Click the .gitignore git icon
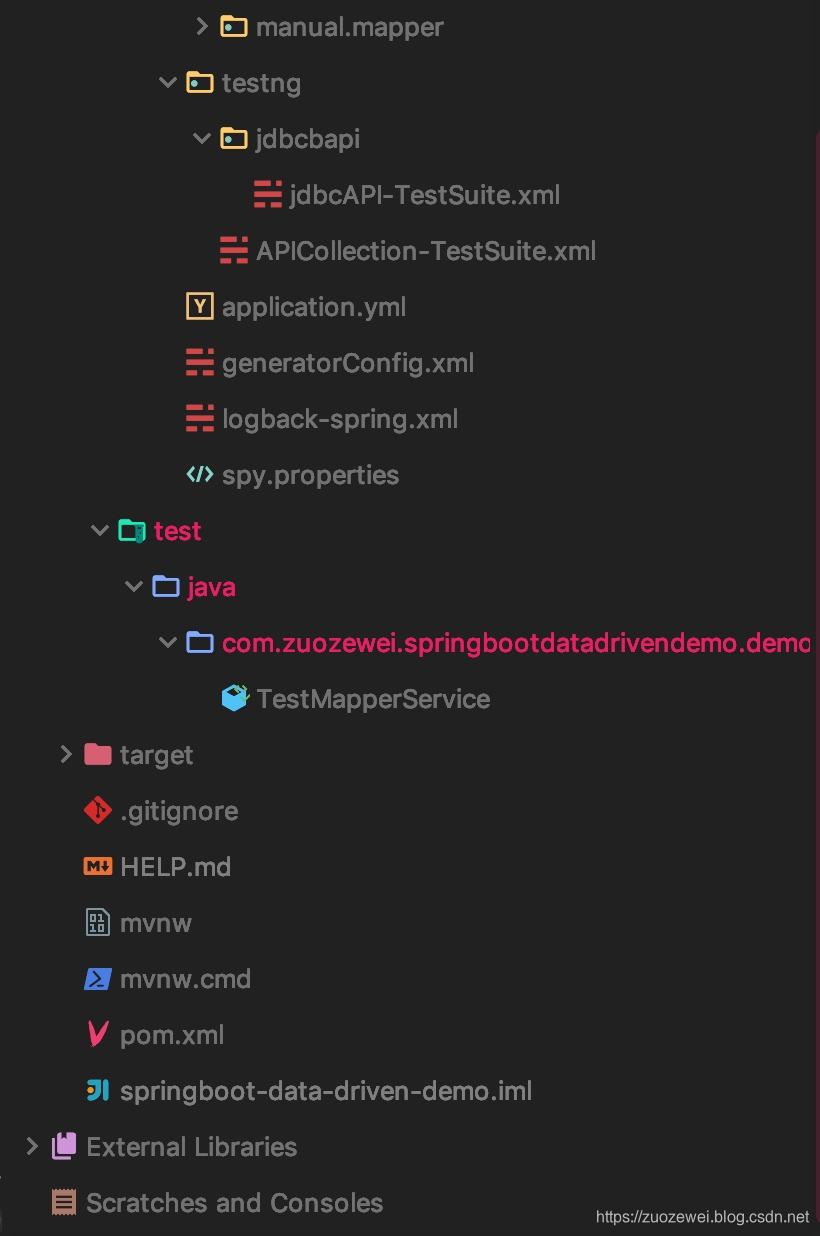The image size is (820, 1236). (x=97, y=810)
